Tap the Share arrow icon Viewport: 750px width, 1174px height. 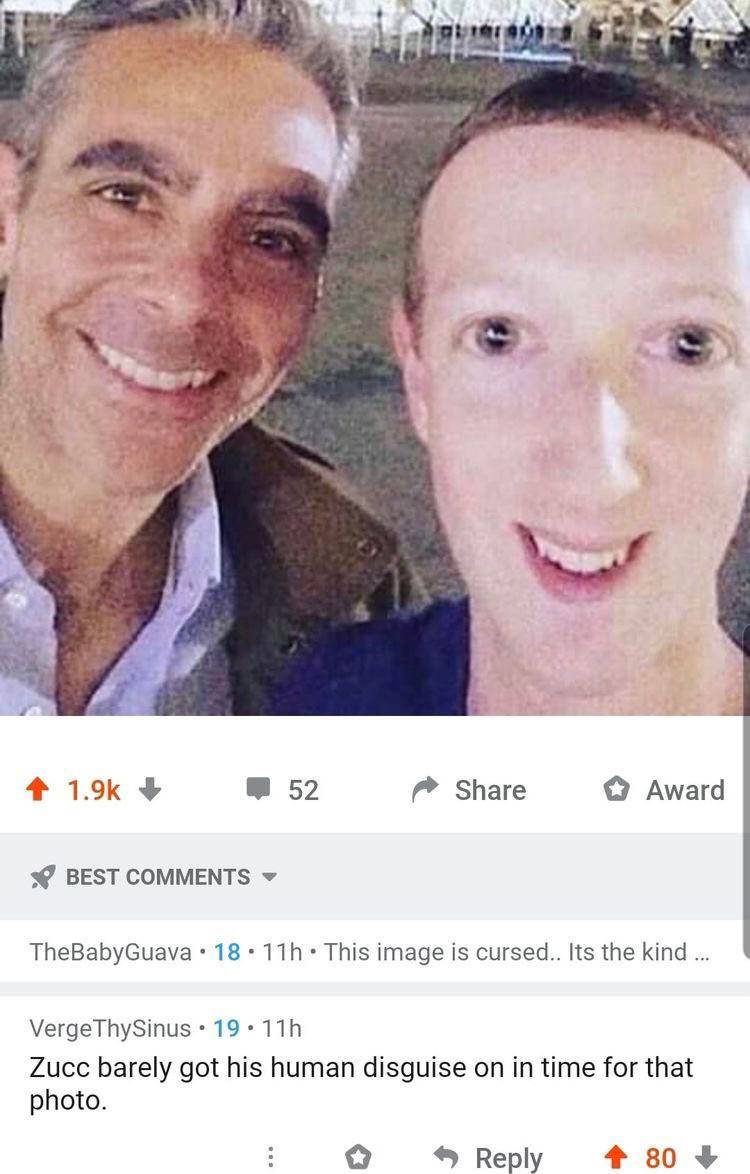click(x=424, y=789)
